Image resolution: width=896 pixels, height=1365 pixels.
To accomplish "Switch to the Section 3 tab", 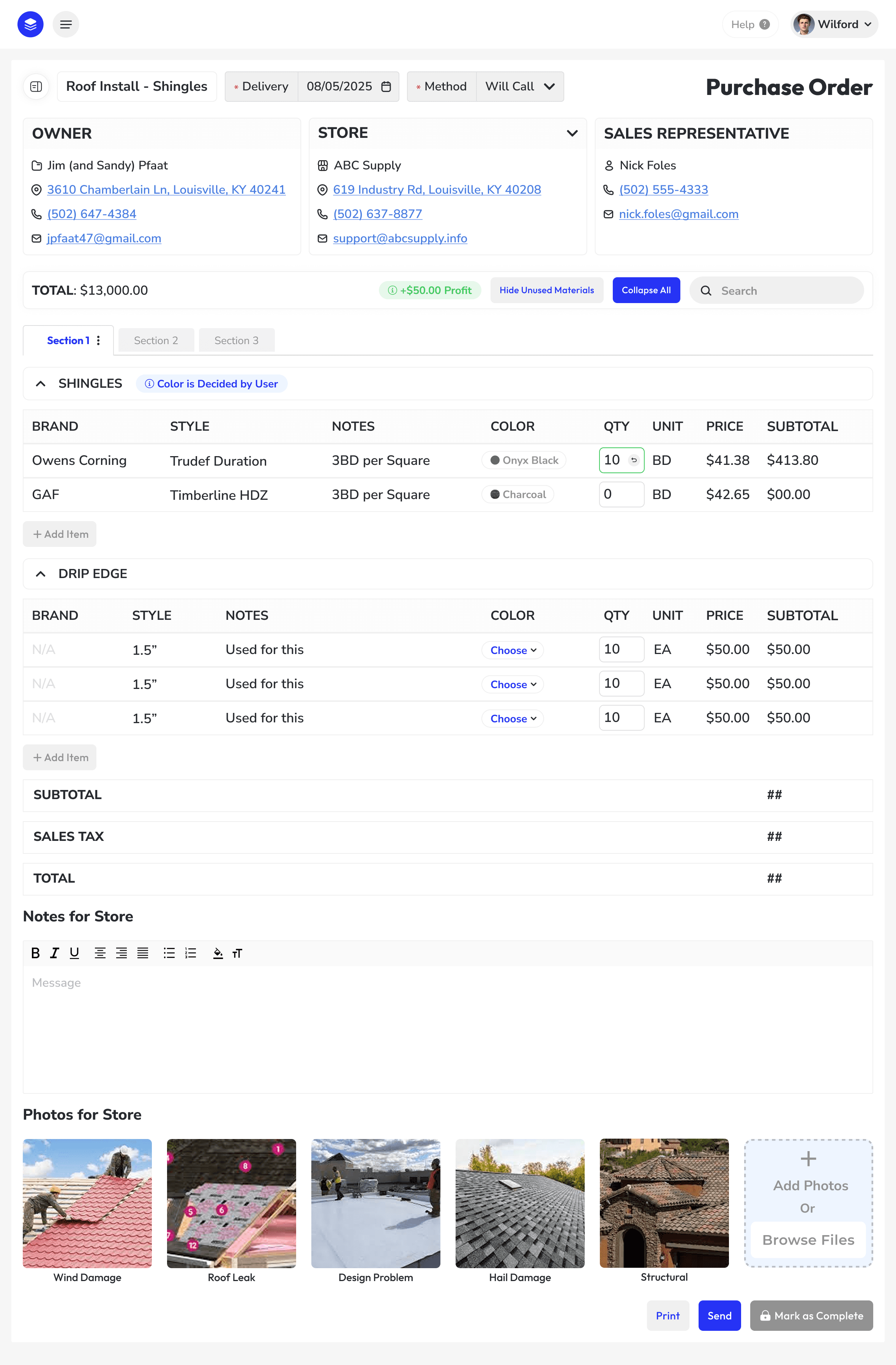I will click(x=236, y=341).
